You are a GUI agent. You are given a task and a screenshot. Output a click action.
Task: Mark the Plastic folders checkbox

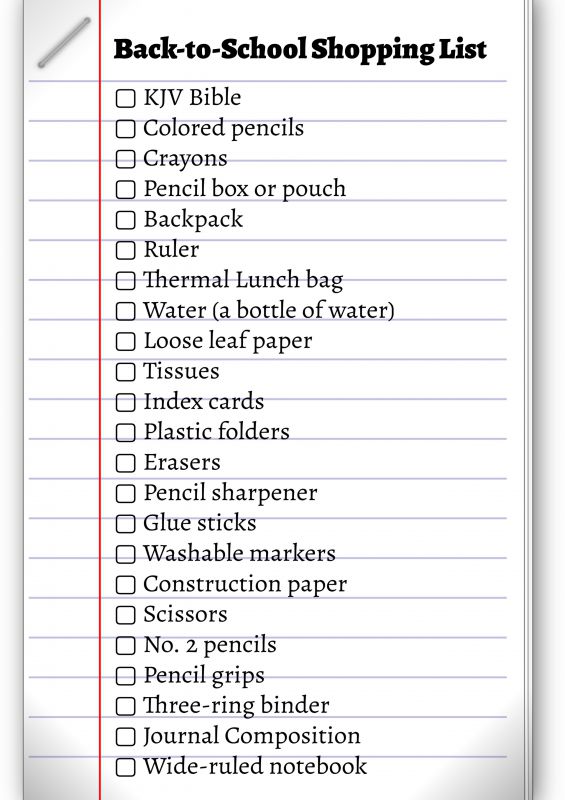click(x=126, y=433)
